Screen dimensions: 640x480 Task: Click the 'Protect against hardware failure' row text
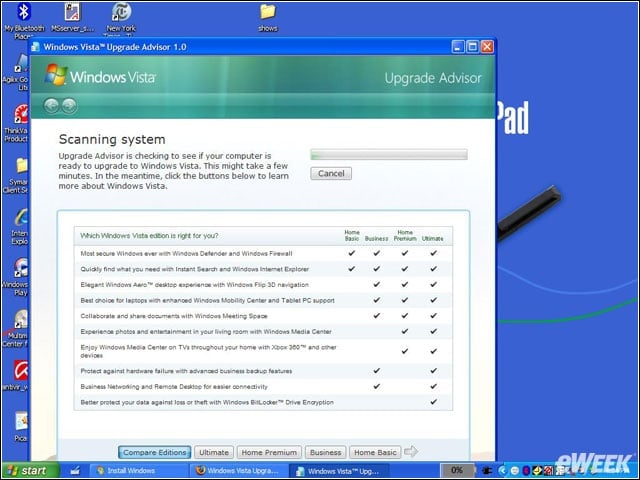(186, 371)
